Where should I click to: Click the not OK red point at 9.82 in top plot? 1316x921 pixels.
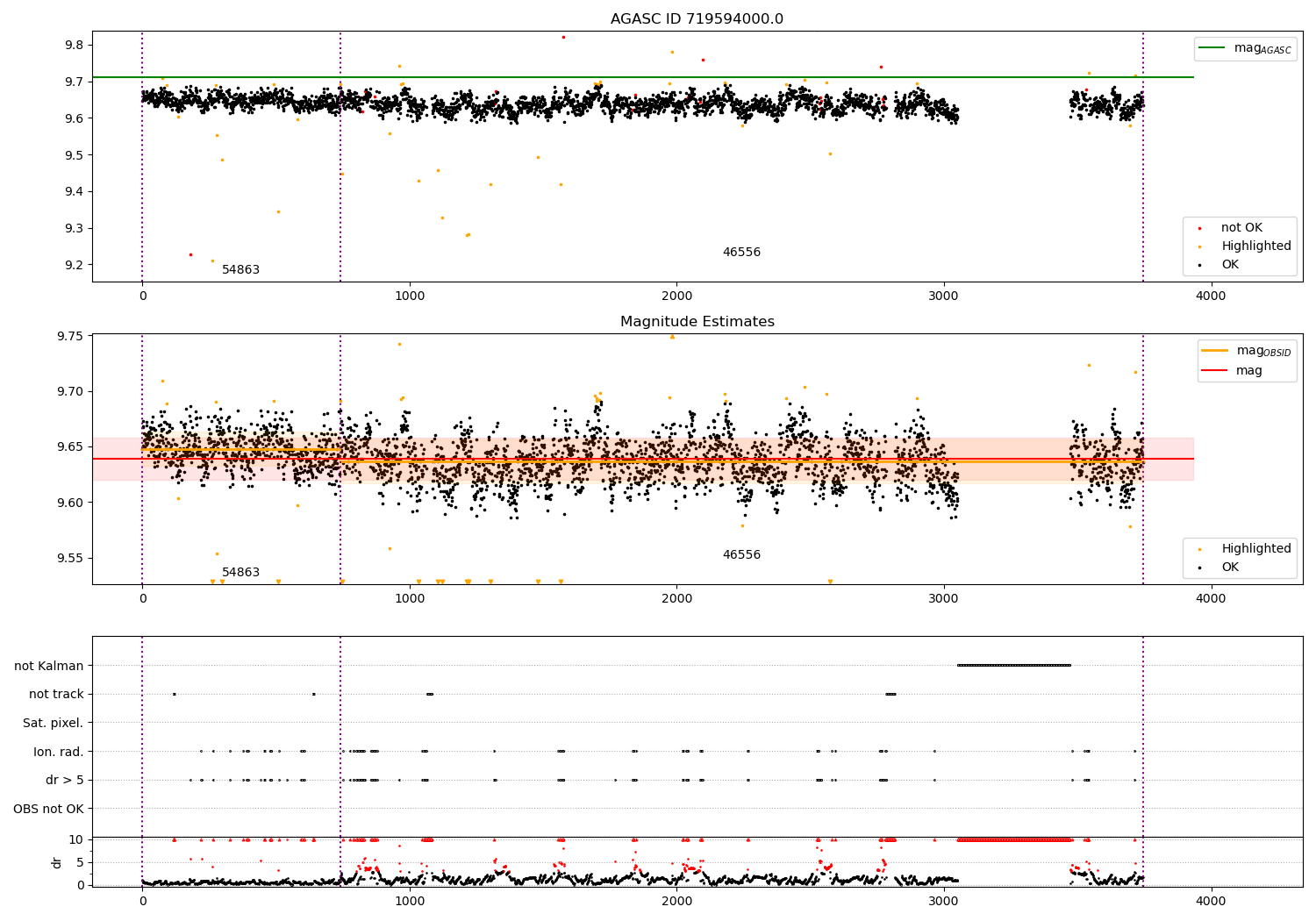click(x=563, y=38)
